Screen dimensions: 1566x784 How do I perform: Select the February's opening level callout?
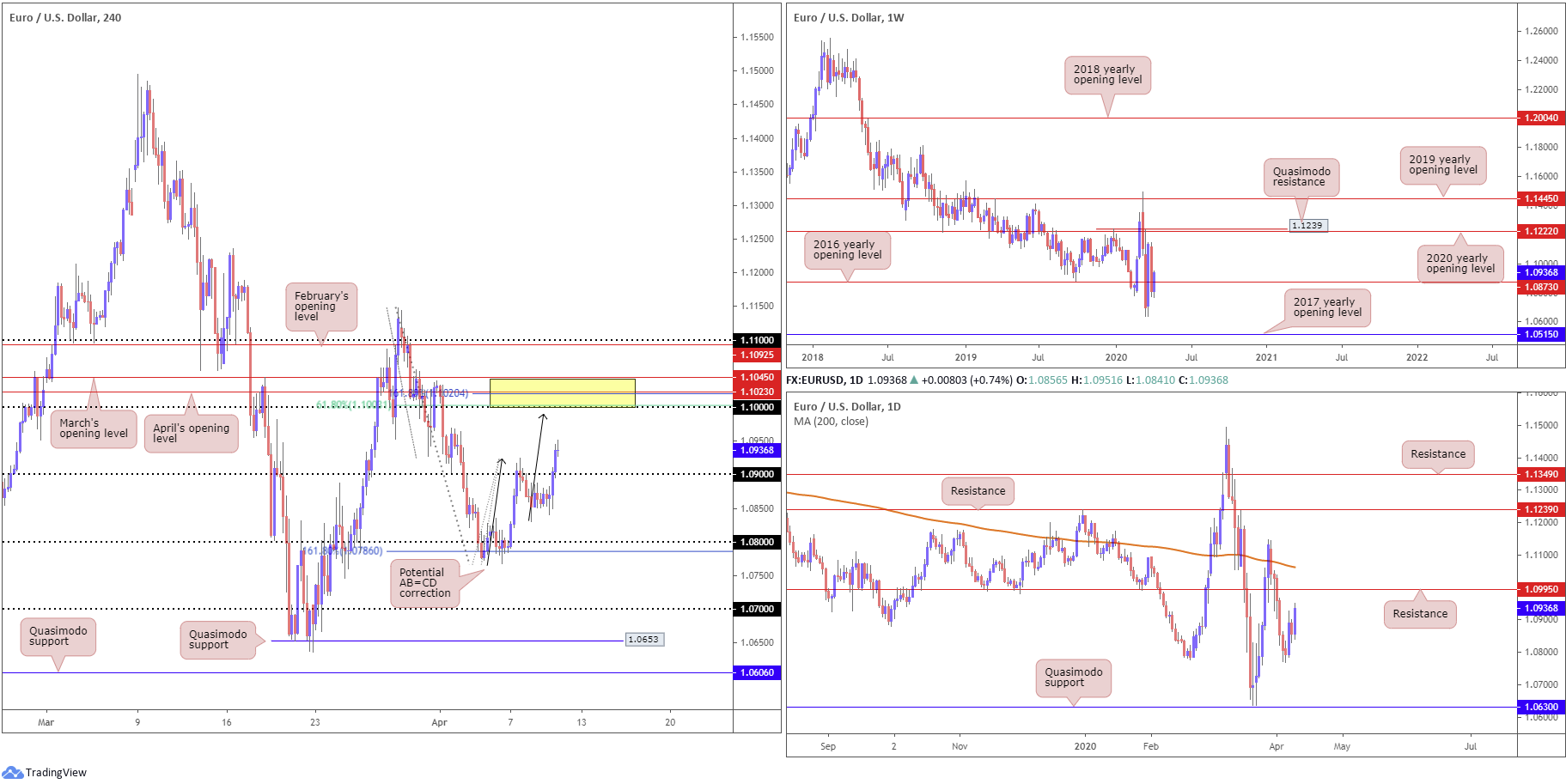coord(321,307)
